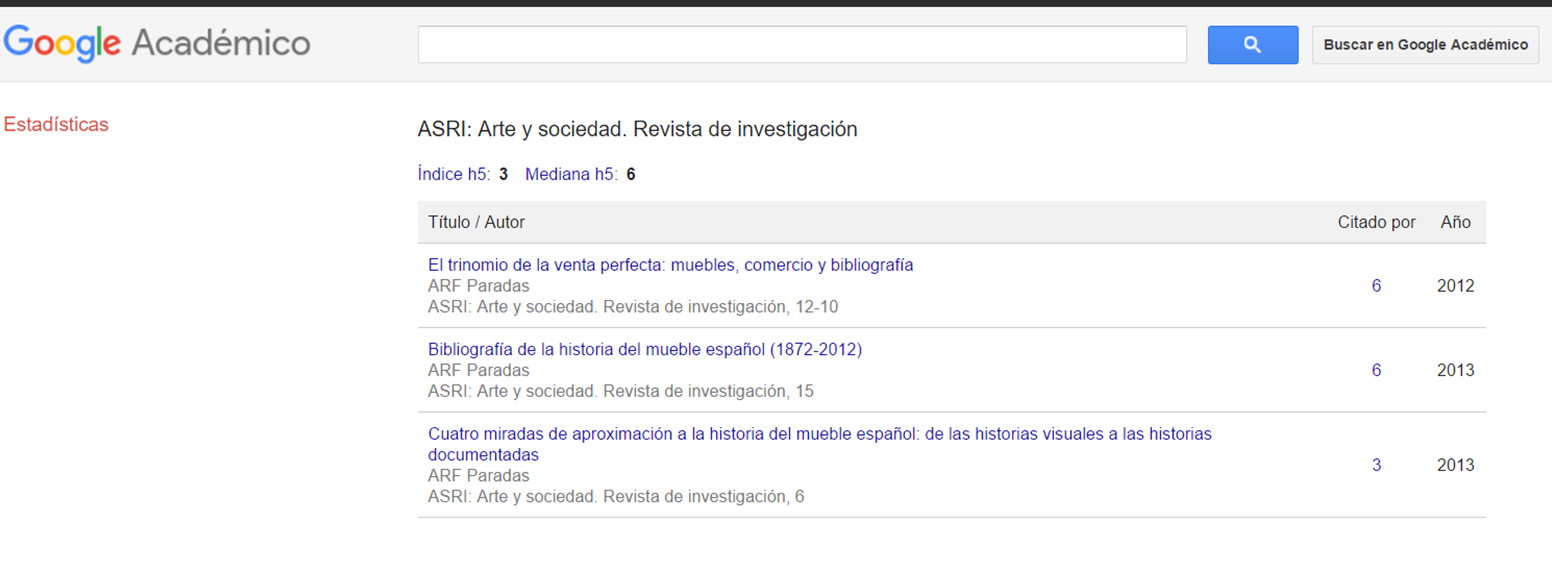This screenshot has height=580, width=1552.
Task: Open the Mediana h5 link
Action: click(571, 174)
